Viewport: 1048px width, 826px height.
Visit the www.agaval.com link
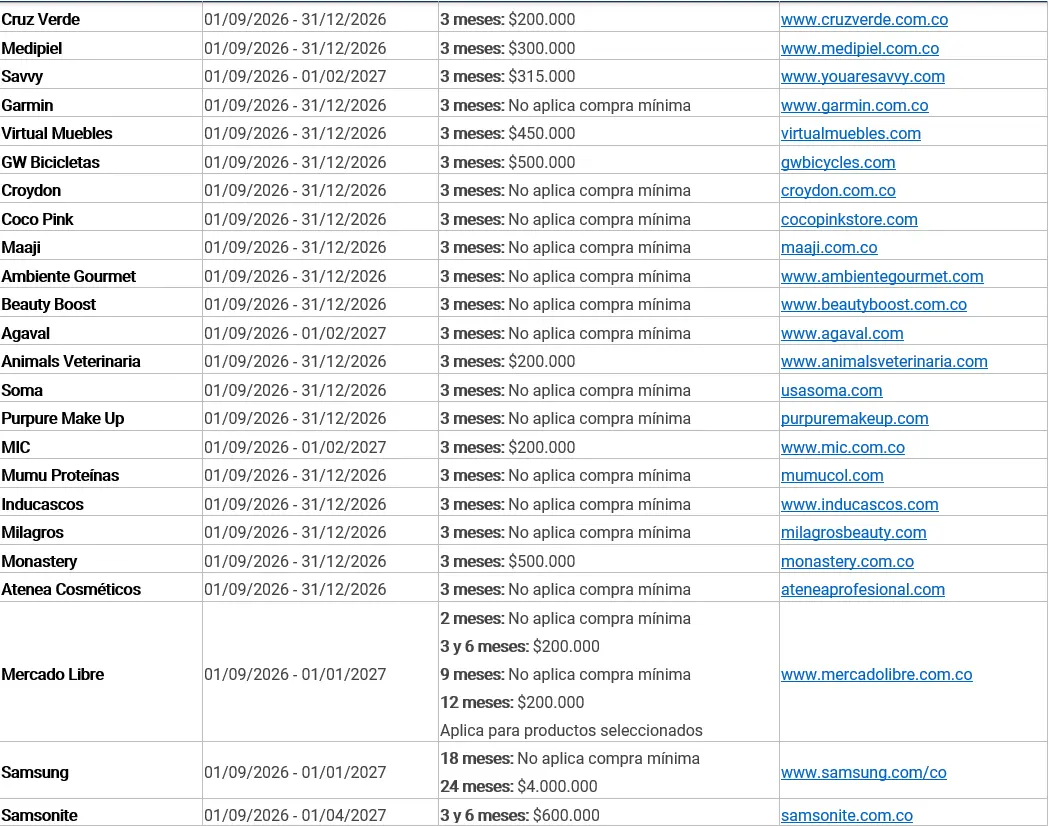[841, 333]
